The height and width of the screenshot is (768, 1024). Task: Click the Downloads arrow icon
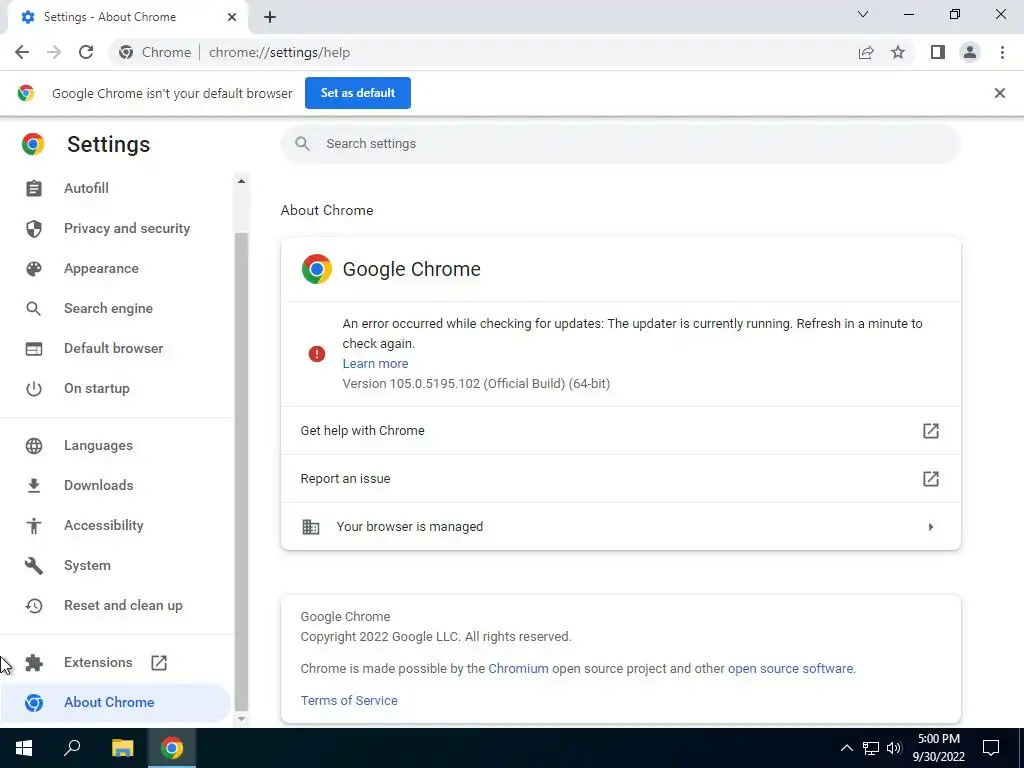coord(34,485)
